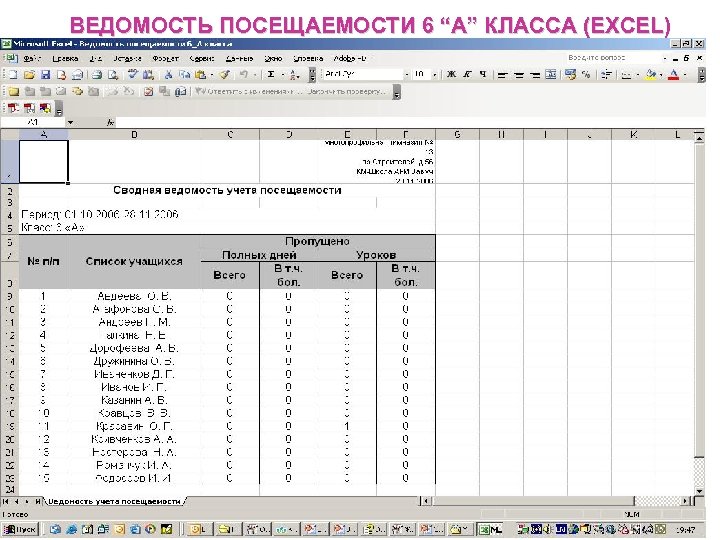This screenshot has width=720, height=540.
Task: Click the vertical scrollbar down arrow
Action: (x=699, y=491)
